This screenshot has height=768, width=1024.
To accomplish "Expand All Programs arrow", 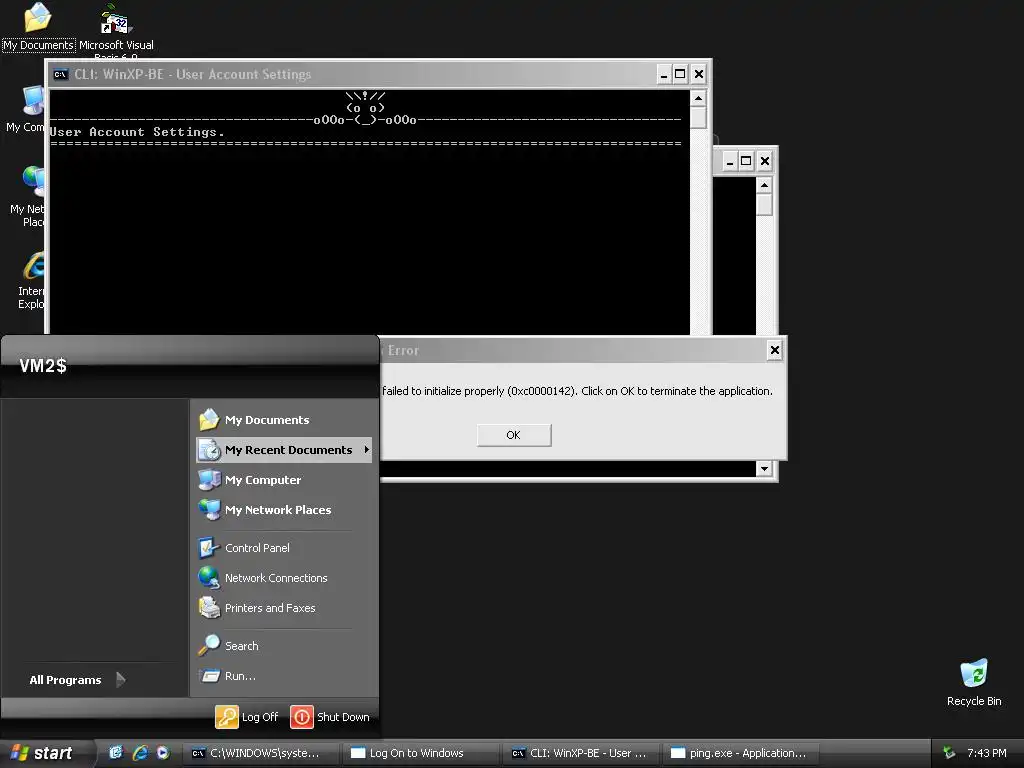I will (x=120, y=680).
